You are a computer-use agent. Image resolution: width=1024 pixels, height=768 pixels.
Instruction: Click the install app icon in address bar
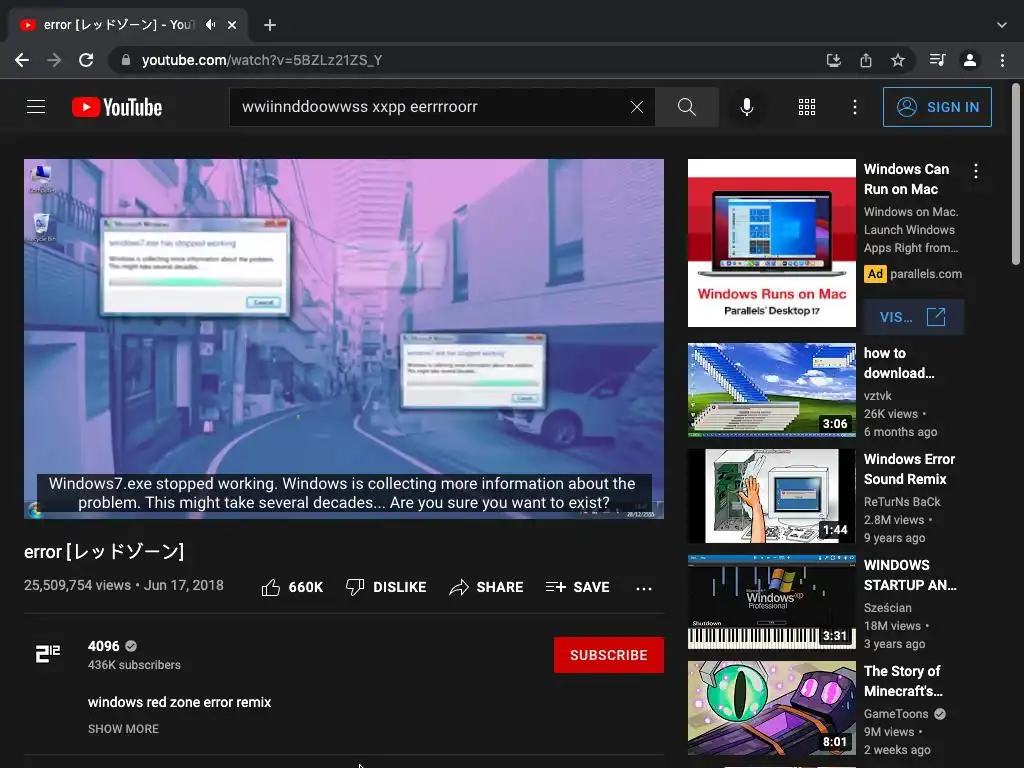pos(833,60)
